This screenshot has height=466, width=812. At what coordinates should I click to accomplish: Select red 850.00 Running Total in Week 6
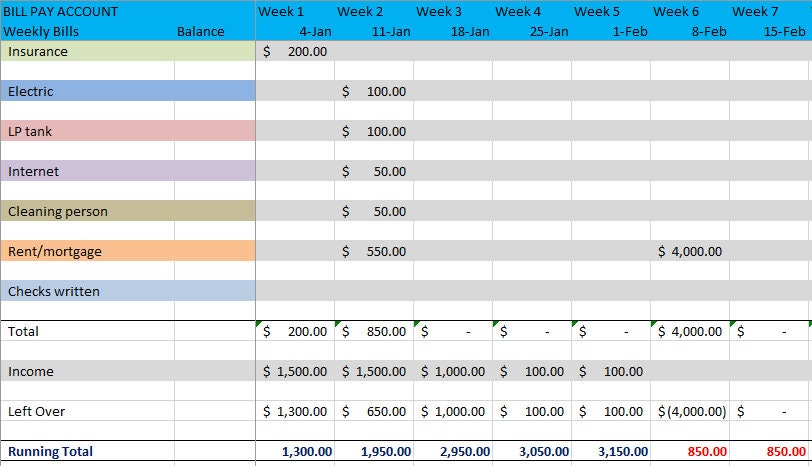(x=690, y=451)
